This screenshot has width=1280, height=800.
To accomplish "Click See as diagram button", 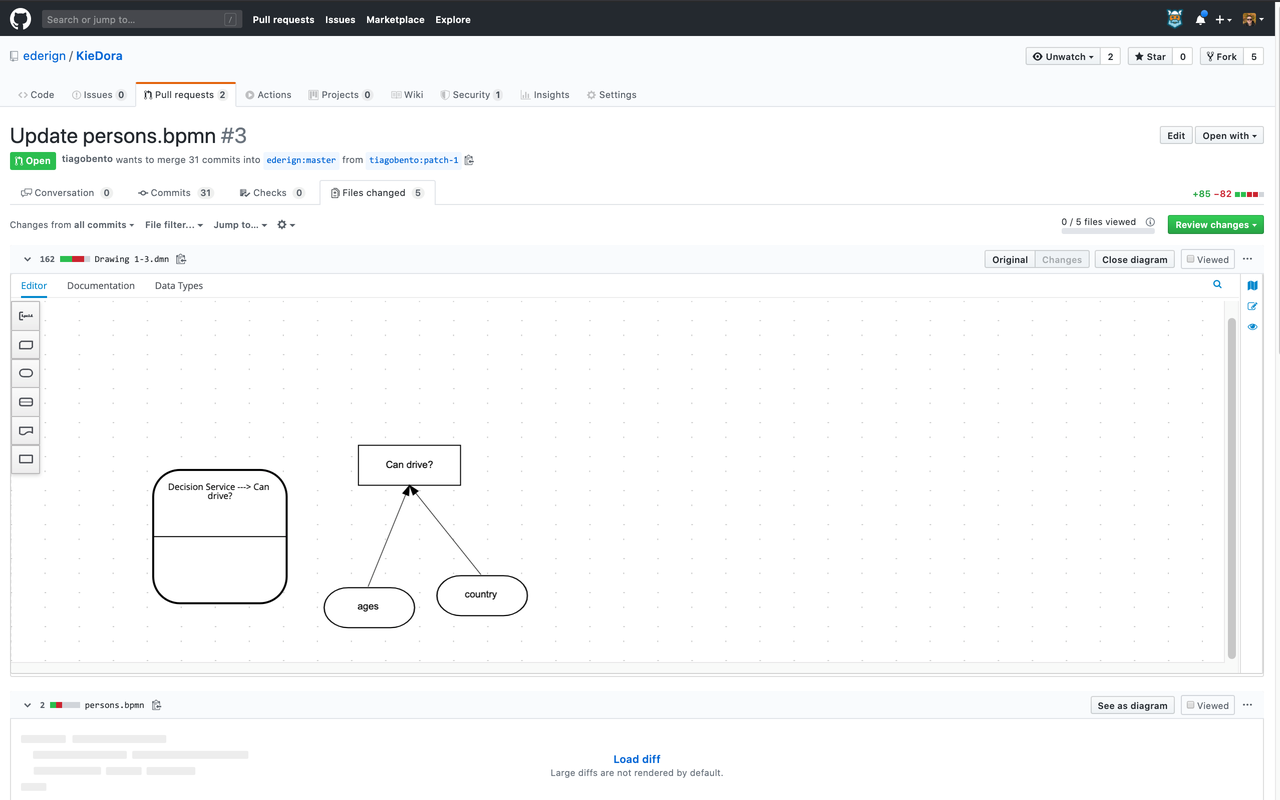I will (1132, 705).
